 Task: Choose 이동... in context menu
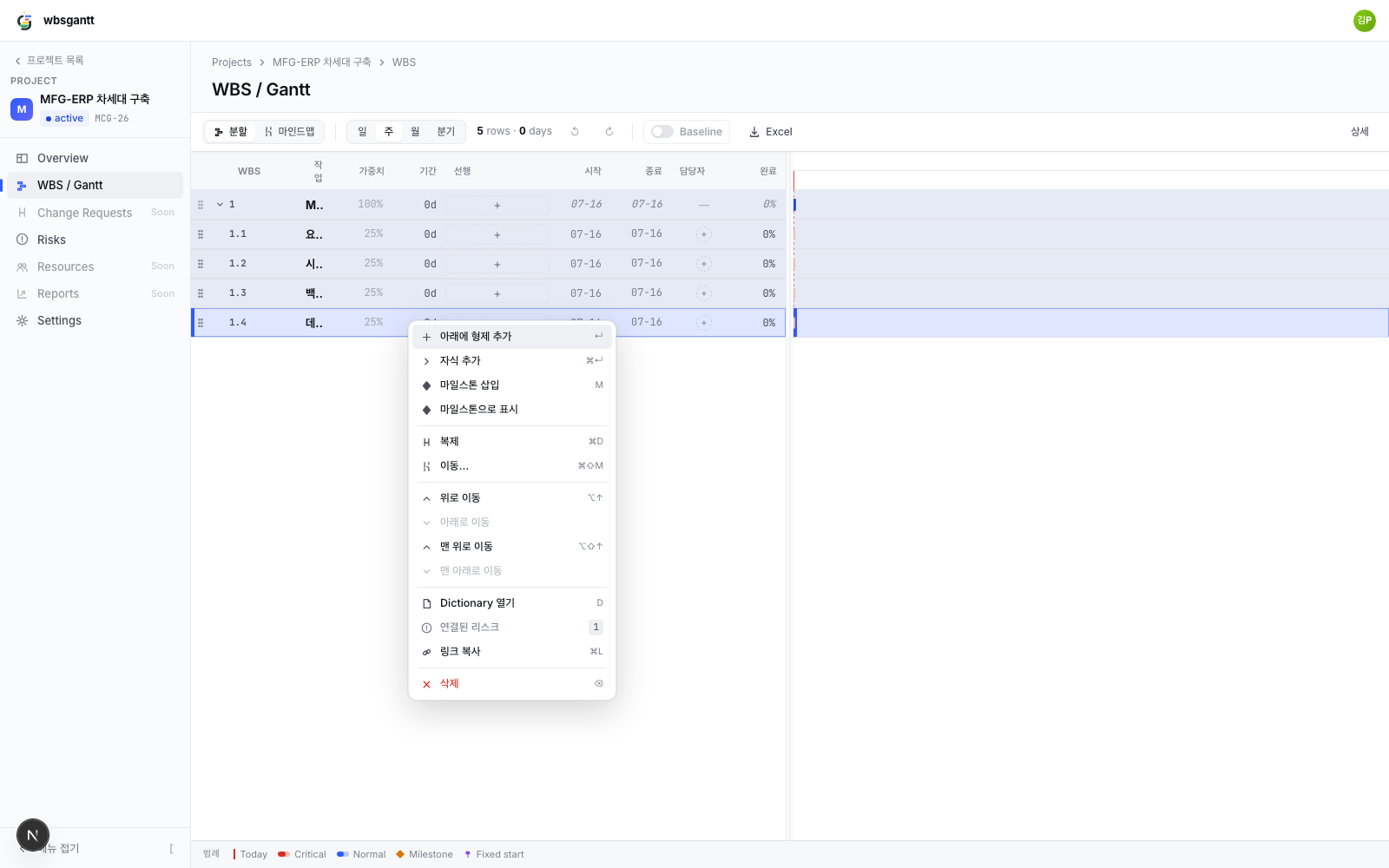tap(512, 466)
